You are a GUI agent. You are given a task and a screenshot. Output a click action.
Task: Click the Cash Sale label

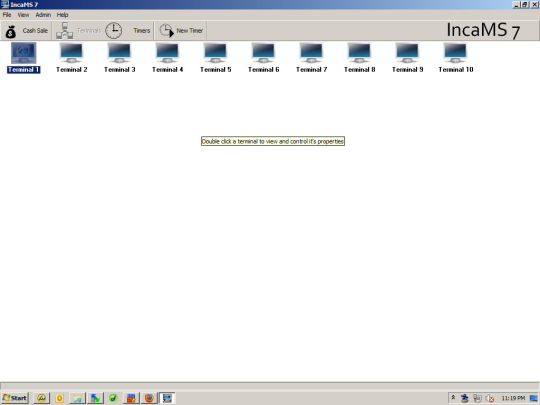click(x=35, y=31)
